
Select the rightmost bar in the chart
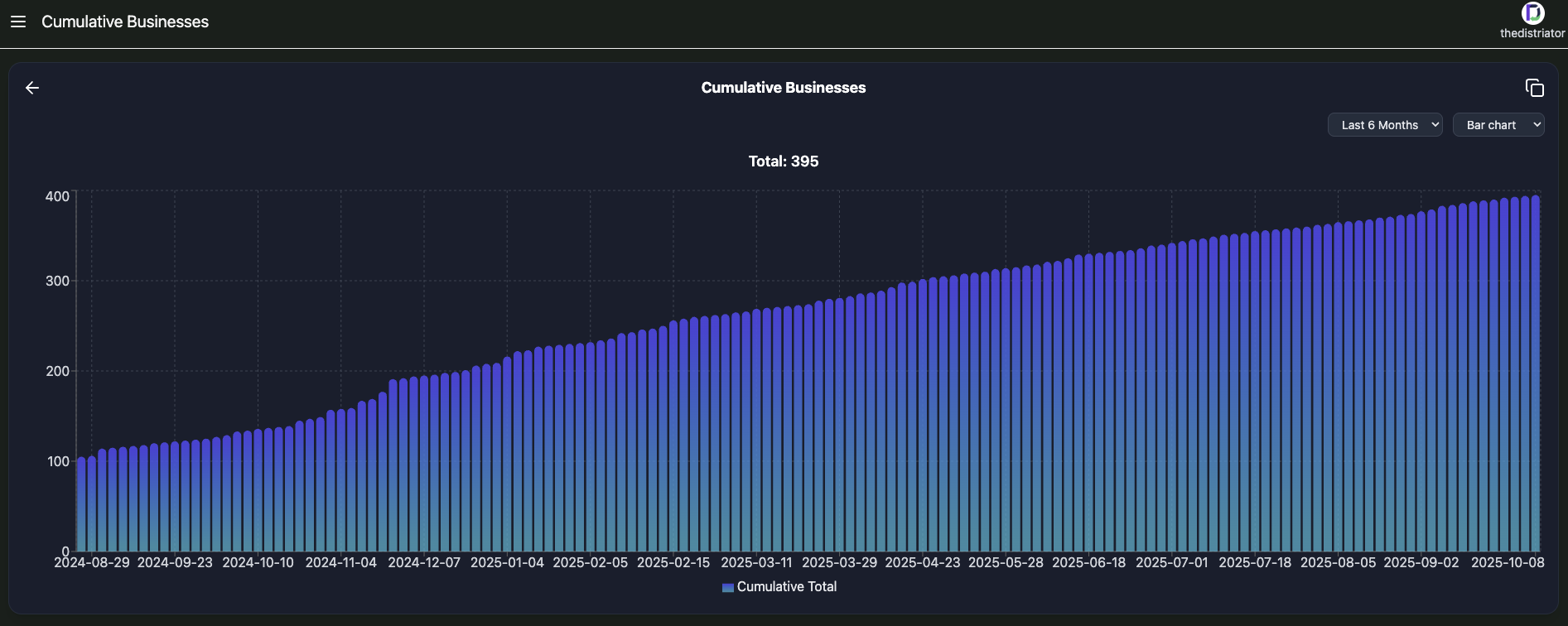pyautogui.click(x=1535, y=373)
